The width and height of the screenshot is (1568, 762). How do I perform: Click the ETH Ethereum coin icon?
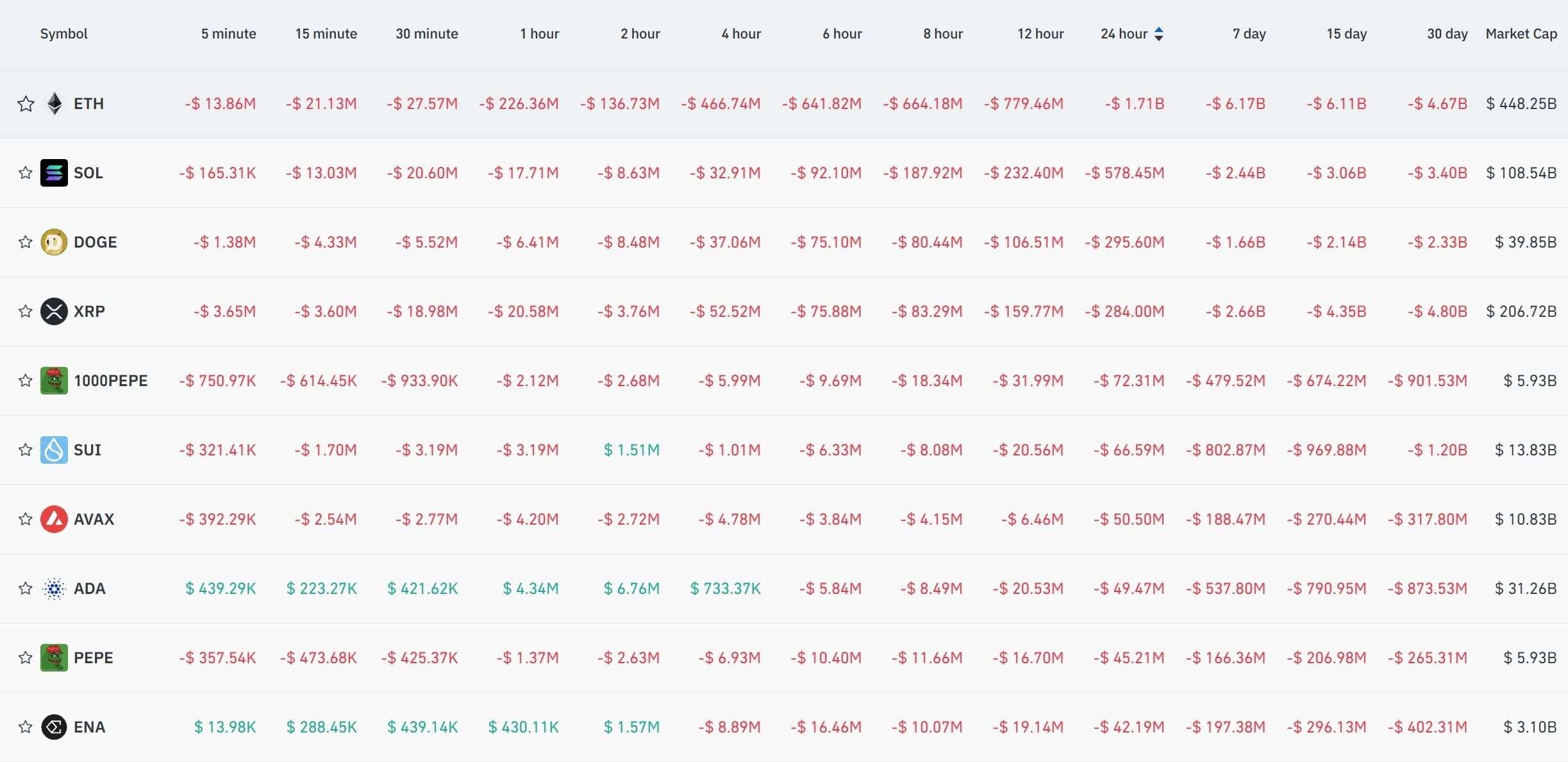point(54,104)
